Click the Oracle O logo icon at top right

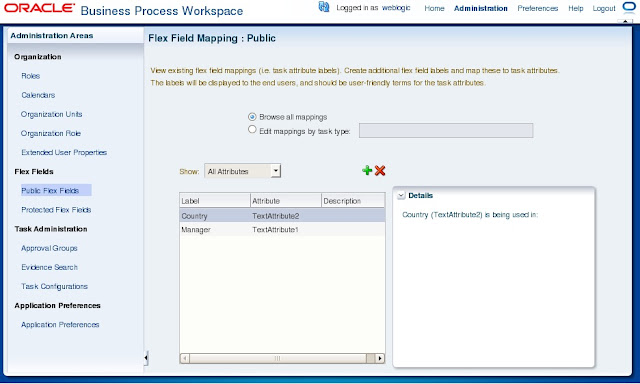click(629, 7)
